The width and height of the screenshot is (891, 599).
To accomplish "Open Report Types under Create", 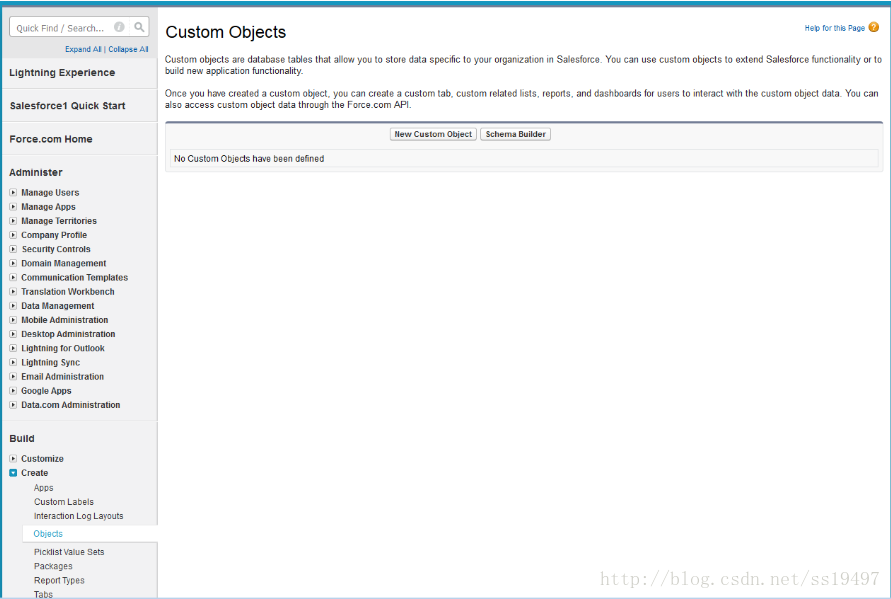I will point(59,580).
